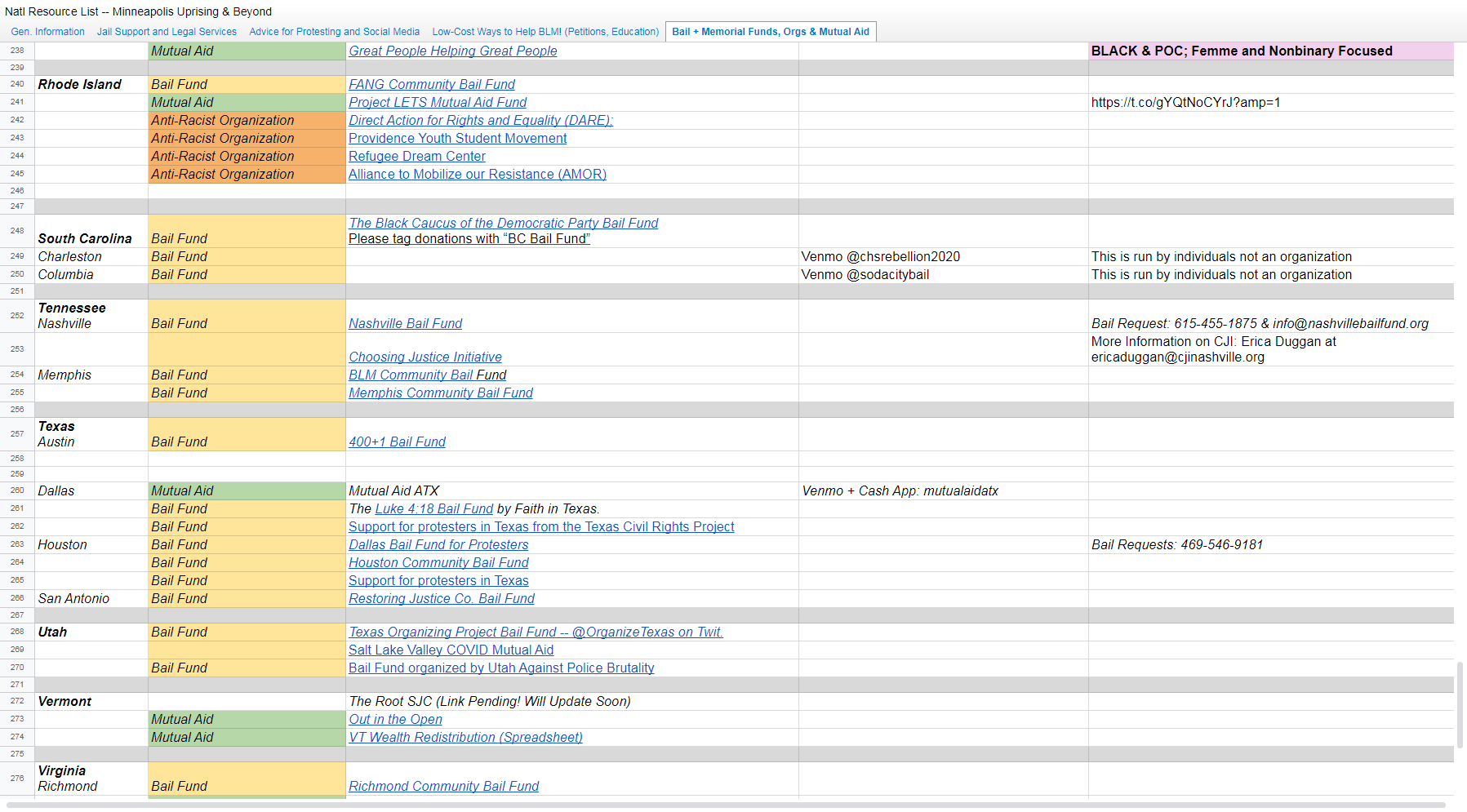This screenshot has height=812, width=1467.
Task: Click the Houston city cell
Action: point(91,544)
